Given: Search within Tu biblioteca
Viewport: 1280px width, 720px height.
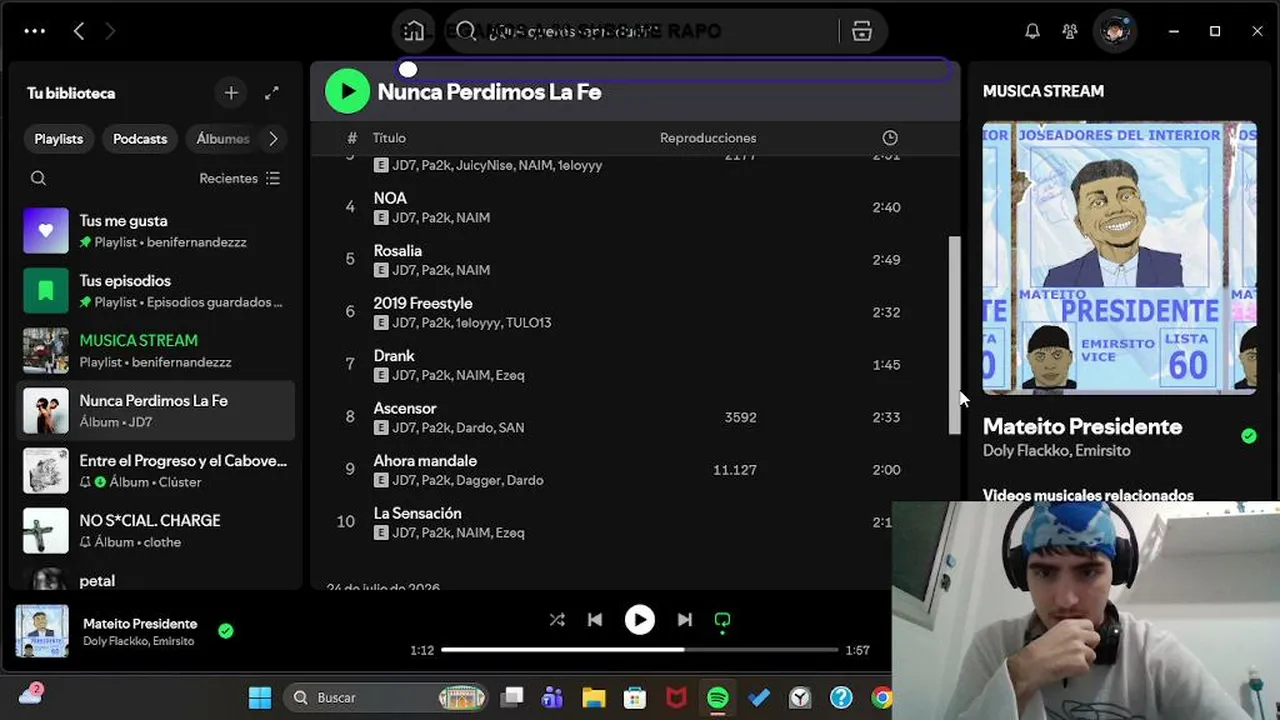Looking at the screenshot, I should tap(39, 178).
